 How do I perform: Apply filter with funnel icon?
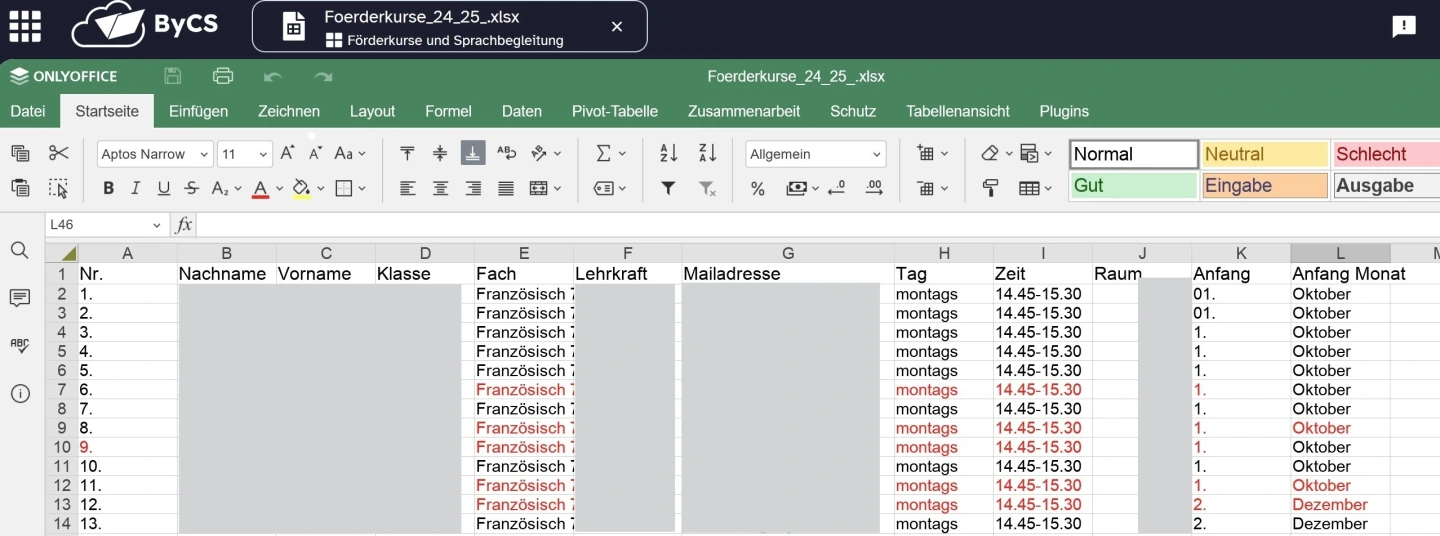click(x=669, y=188)
